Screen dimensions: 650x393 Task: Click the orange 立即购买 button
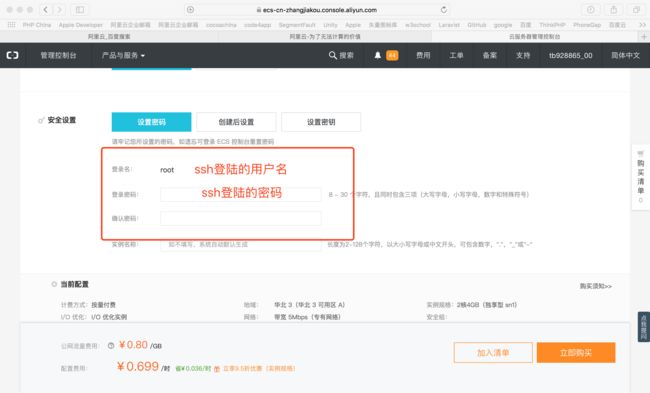pyautogui.click(x=576, y=353)
